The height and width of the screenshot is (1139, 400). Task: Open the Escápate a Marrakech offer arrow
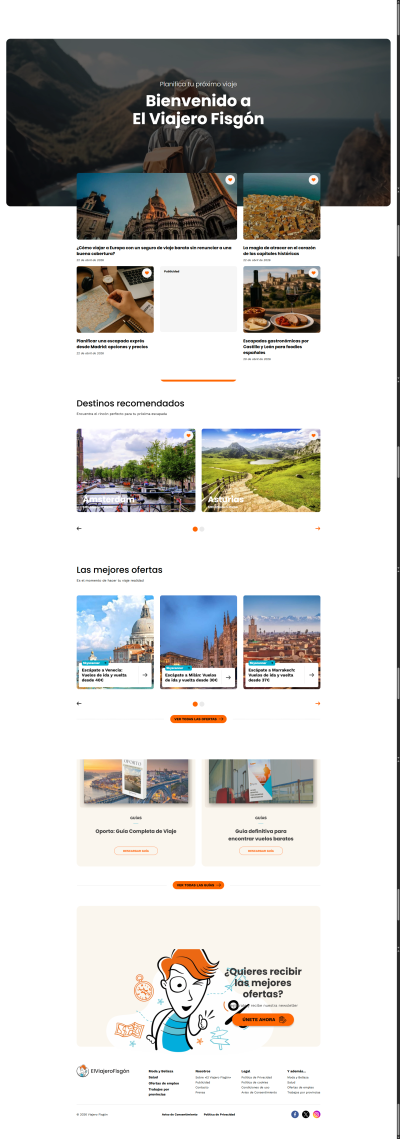[311, 676]
